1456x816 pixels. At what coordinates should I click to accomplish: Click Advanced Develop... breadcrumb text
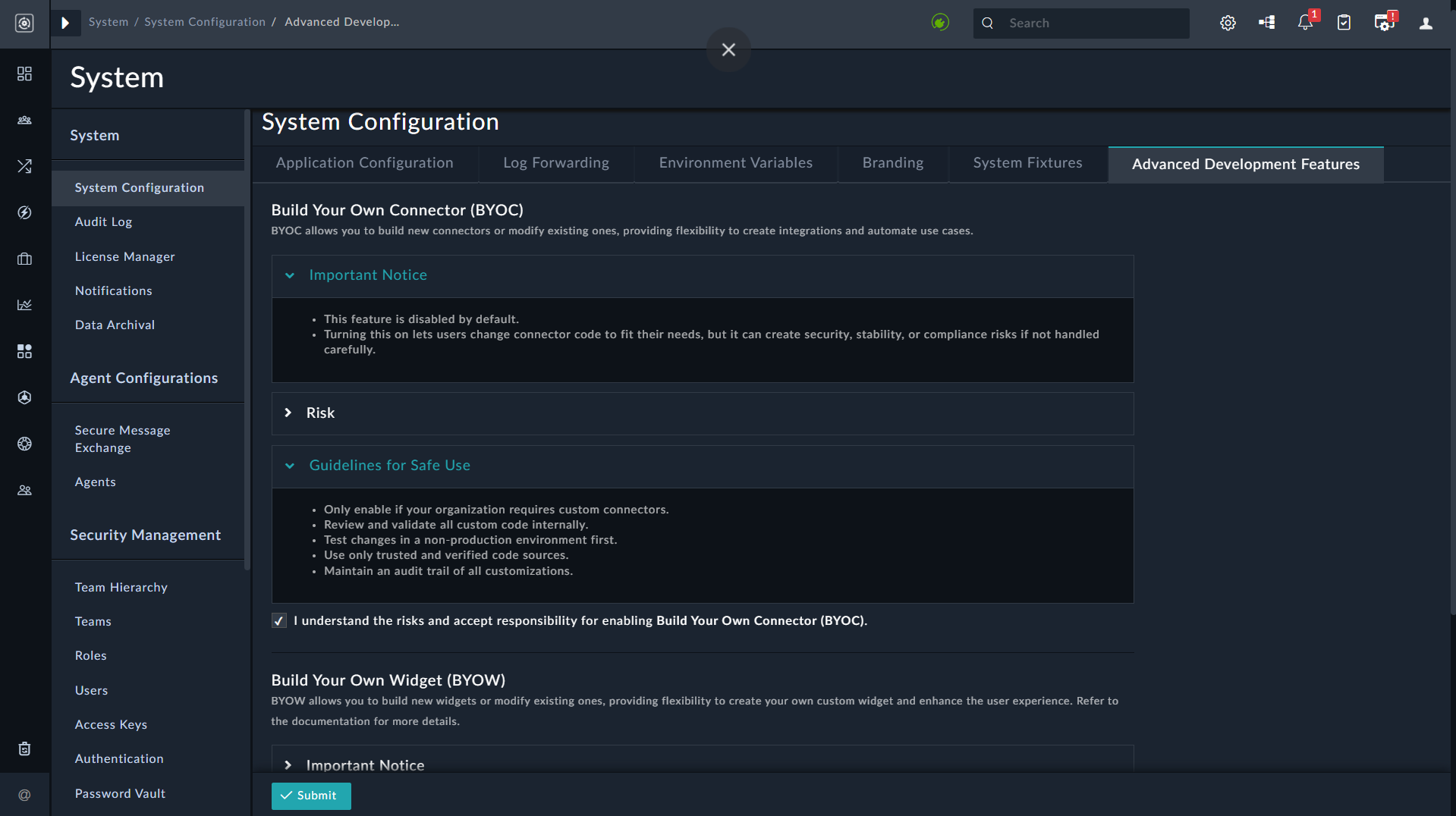click(341, 22)
